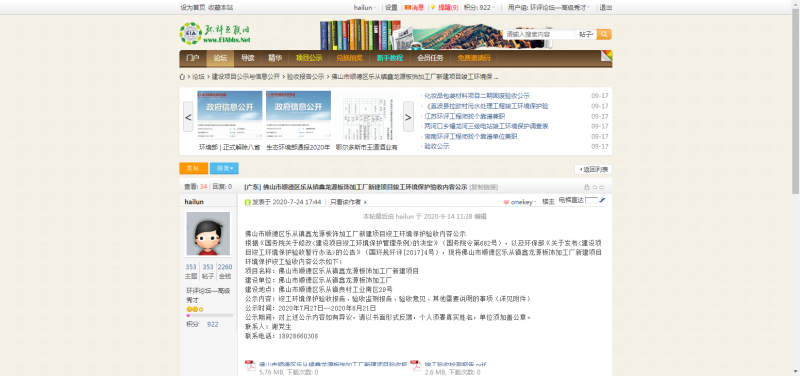Open the 免费邀请码 navigation tab
This screenshot has height=376, width=800.
click(x=474, y=58)
